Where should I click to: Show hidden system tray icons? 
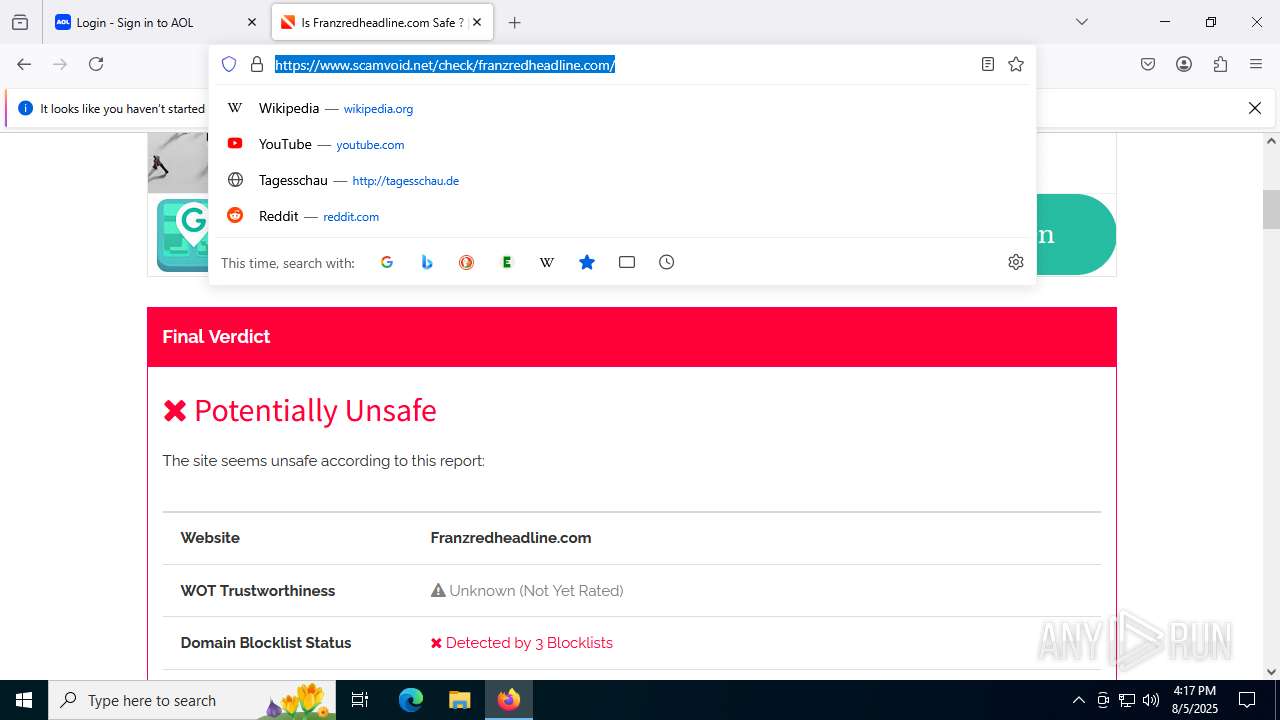point(1078,700)
